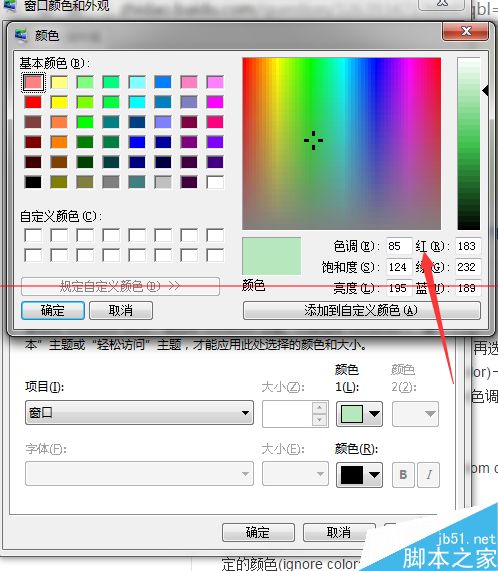Confirm color dialog with 确定 button
Viewport: 498px width, 571px height.
click(53, 311)
